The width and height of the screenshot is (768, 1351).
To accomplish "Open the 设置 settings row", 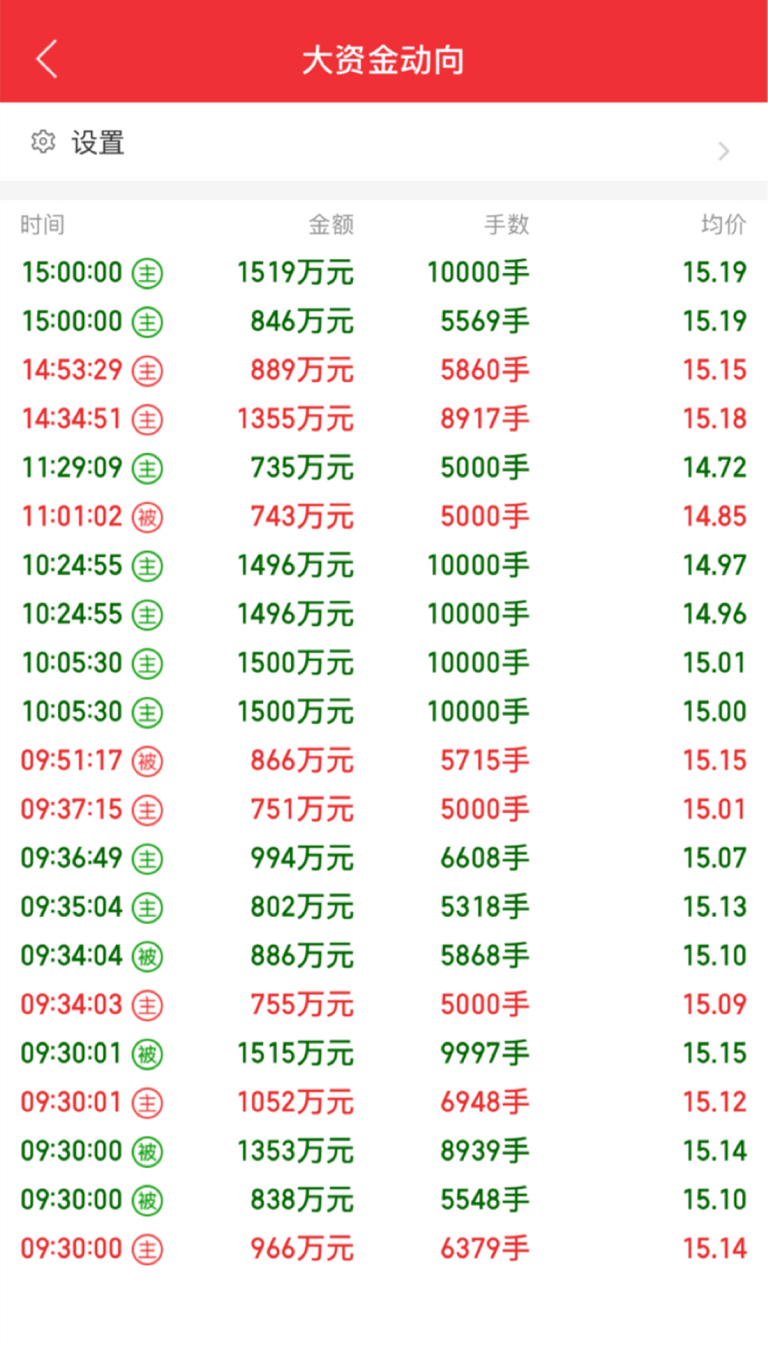I will pos(384,142).
